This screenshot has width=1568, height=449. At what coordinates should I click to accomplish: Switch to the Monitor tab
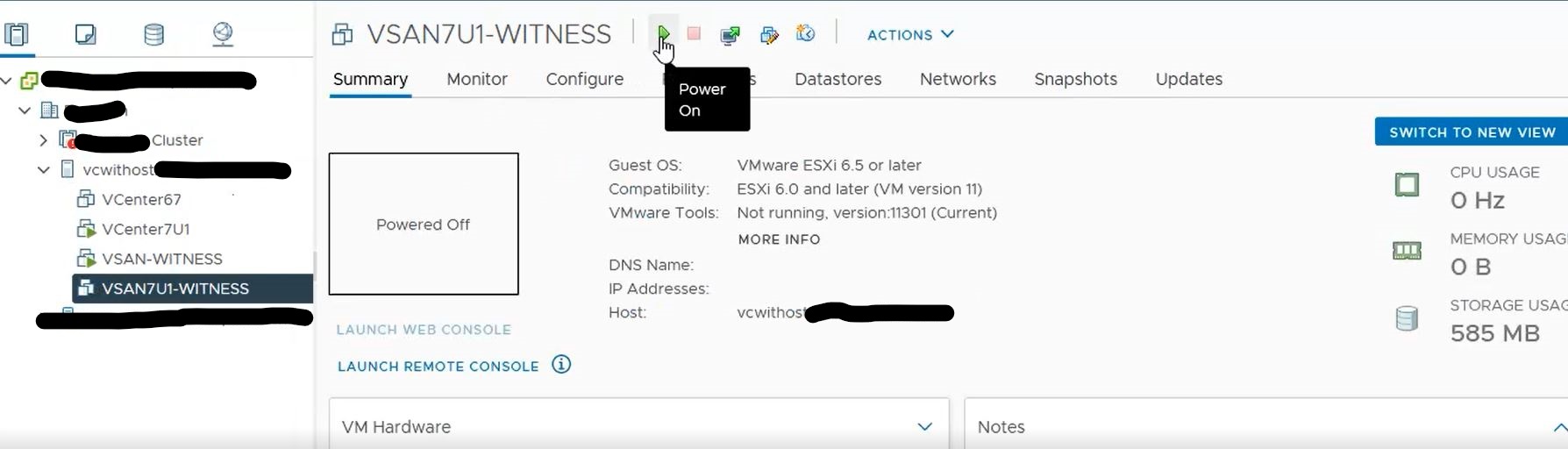tap(477, 79)
